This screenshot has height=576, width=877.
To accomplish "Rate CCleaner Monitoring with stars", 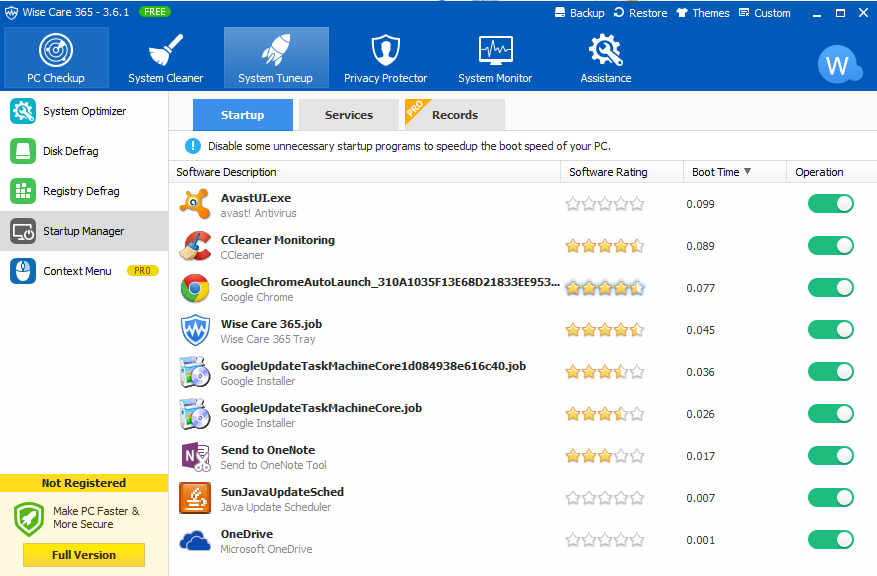I will (x=605, y=245).
